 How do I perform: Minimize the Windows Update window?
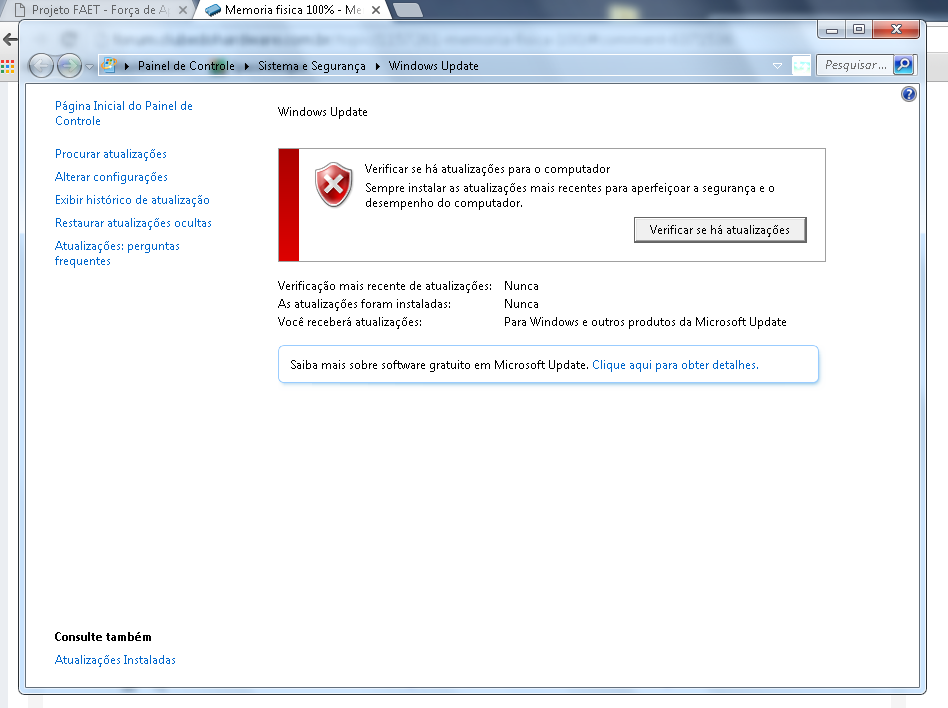coord(832,30)
